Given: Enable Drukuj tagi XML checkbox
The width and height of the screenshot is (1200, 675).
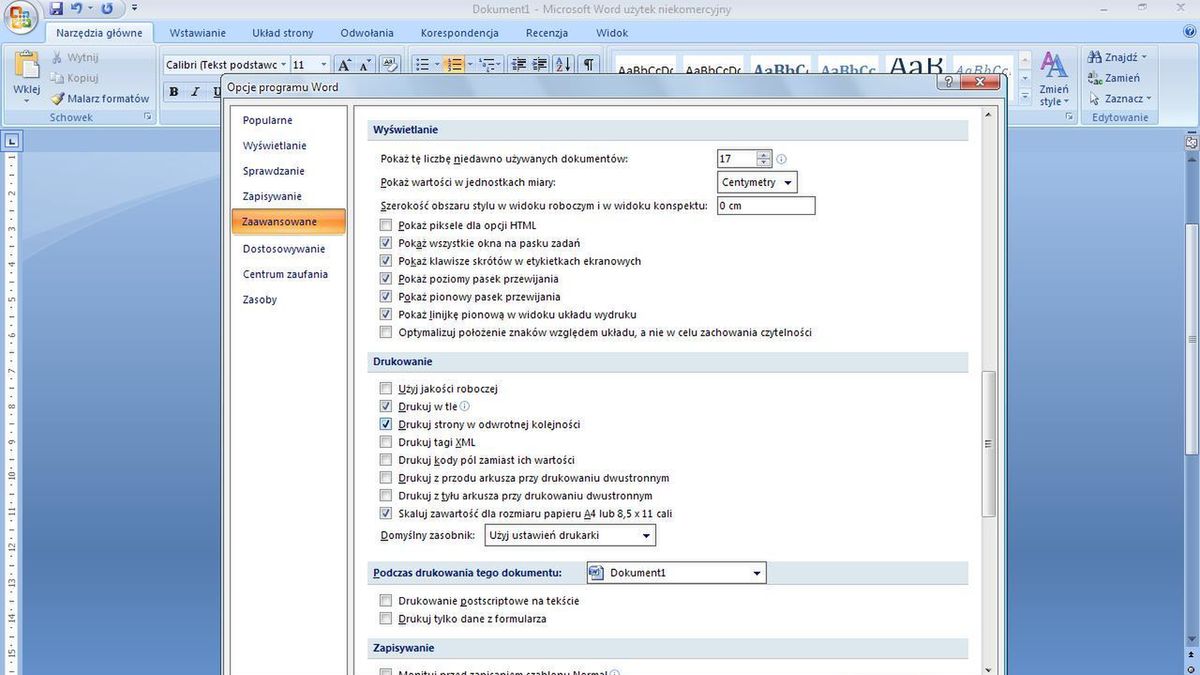Looking at the screenshot, I should [x=386, y=442].
